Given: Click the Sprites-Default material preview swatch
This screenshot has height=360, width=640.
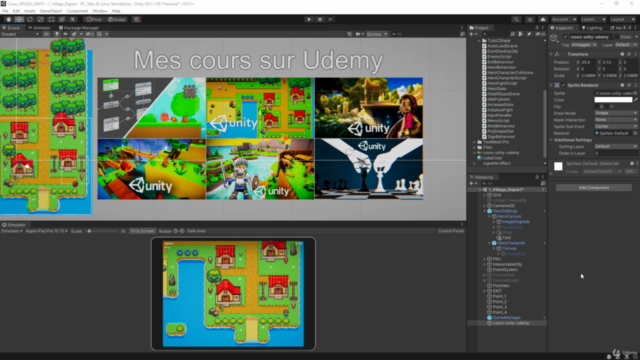Looking at the screenshot, I should 558,166.
